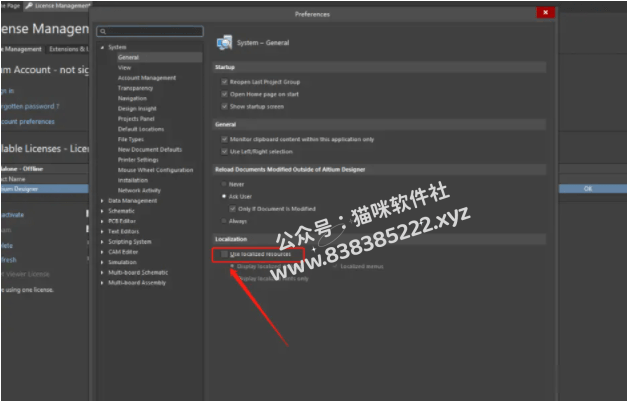Expand the Multi-board Schematic node
This screenshot has width=627, height=401.
pyautogui.click(x=102, y=273)
